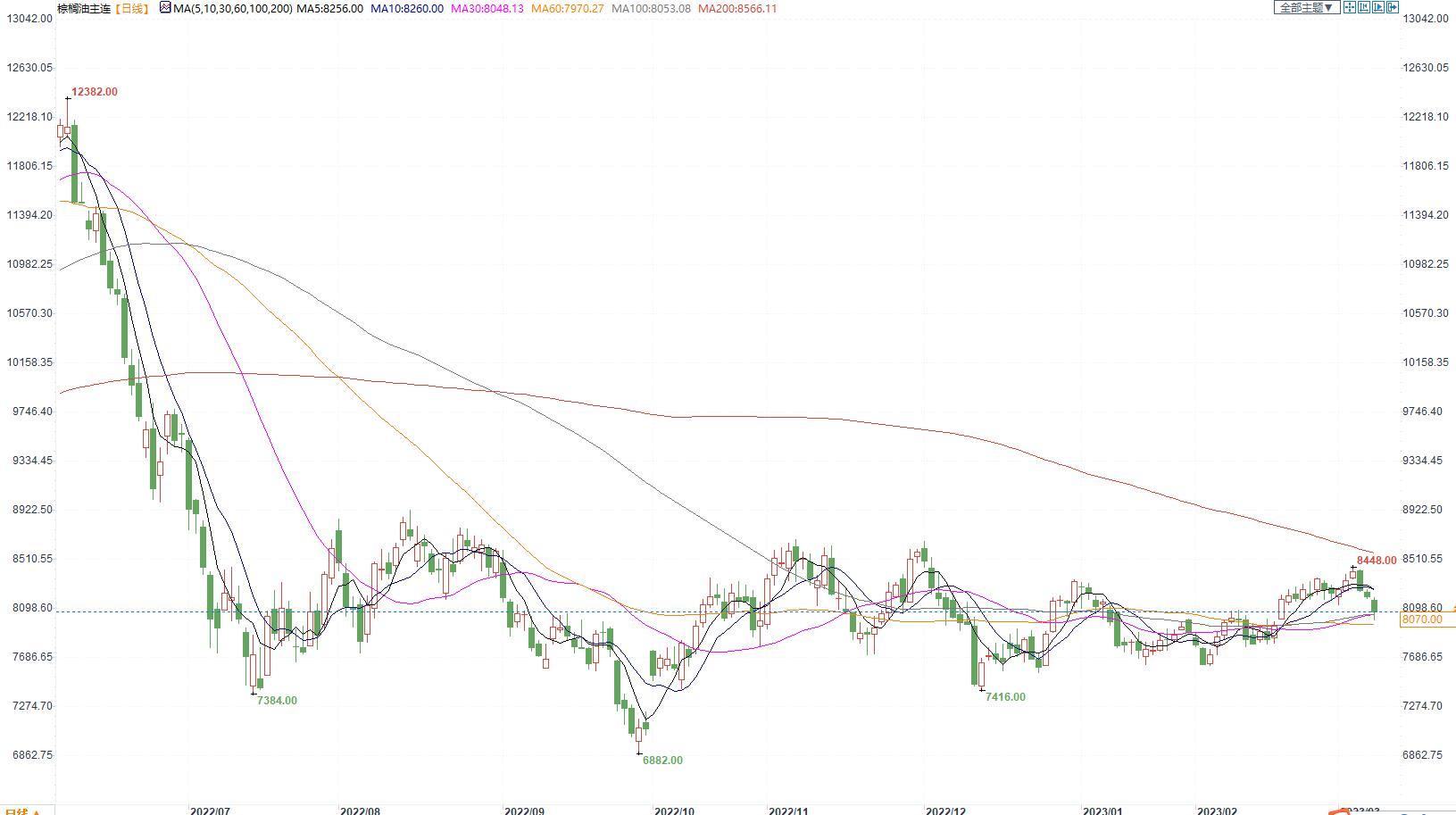Click the 2022/07 date on the time axis
Image resolution: width=1456 pixels, height=815 pixels.
click(211, 811)
